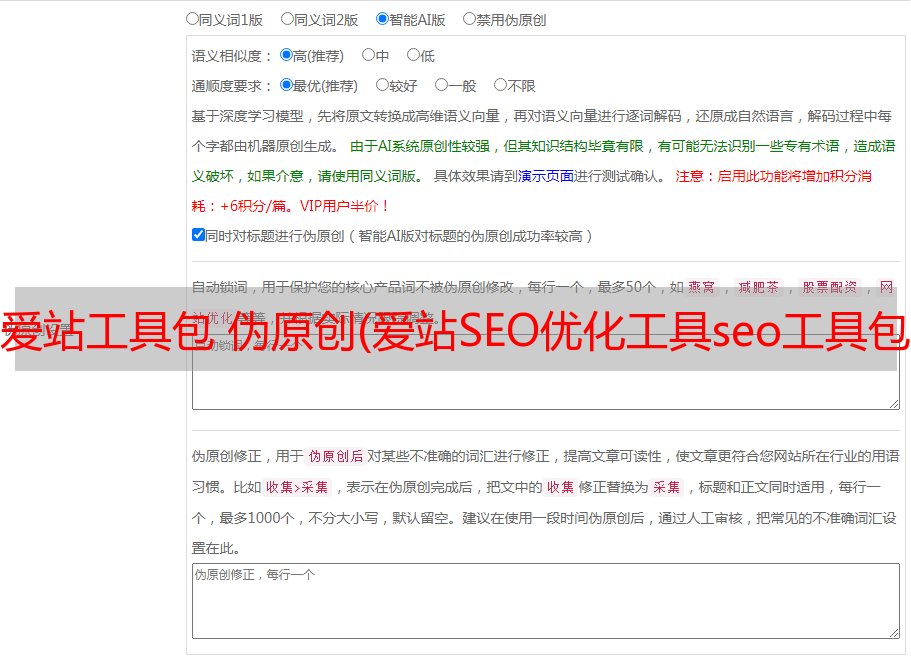The width and height of the screenshot is (911, 658).
Task: Grab the resize handle of 伪原创修正 textarea
Action: (894, 633)
